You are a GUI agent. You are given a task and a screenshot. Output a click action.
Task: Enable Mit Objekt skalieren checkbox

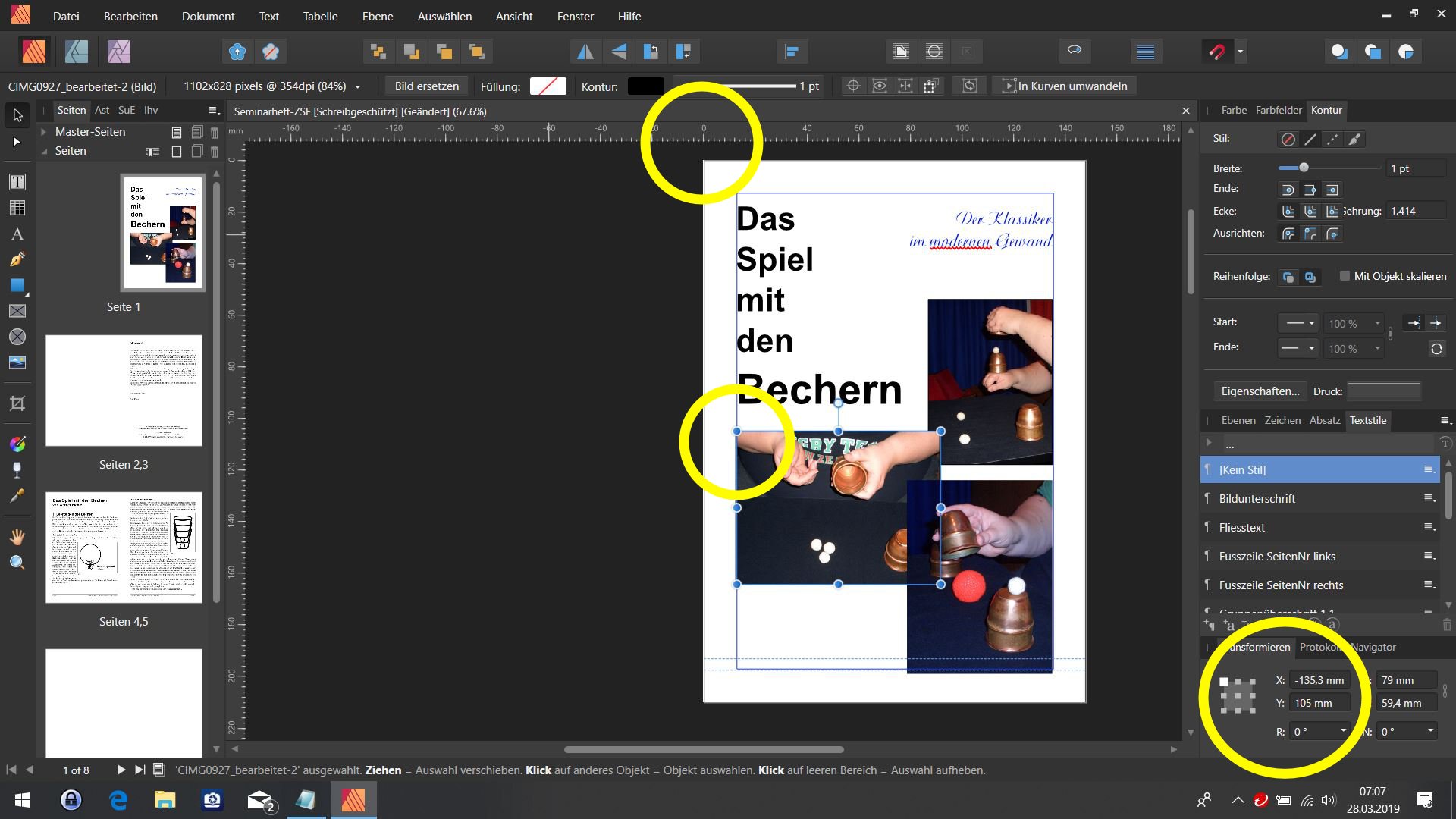[x=1345, y=276]
